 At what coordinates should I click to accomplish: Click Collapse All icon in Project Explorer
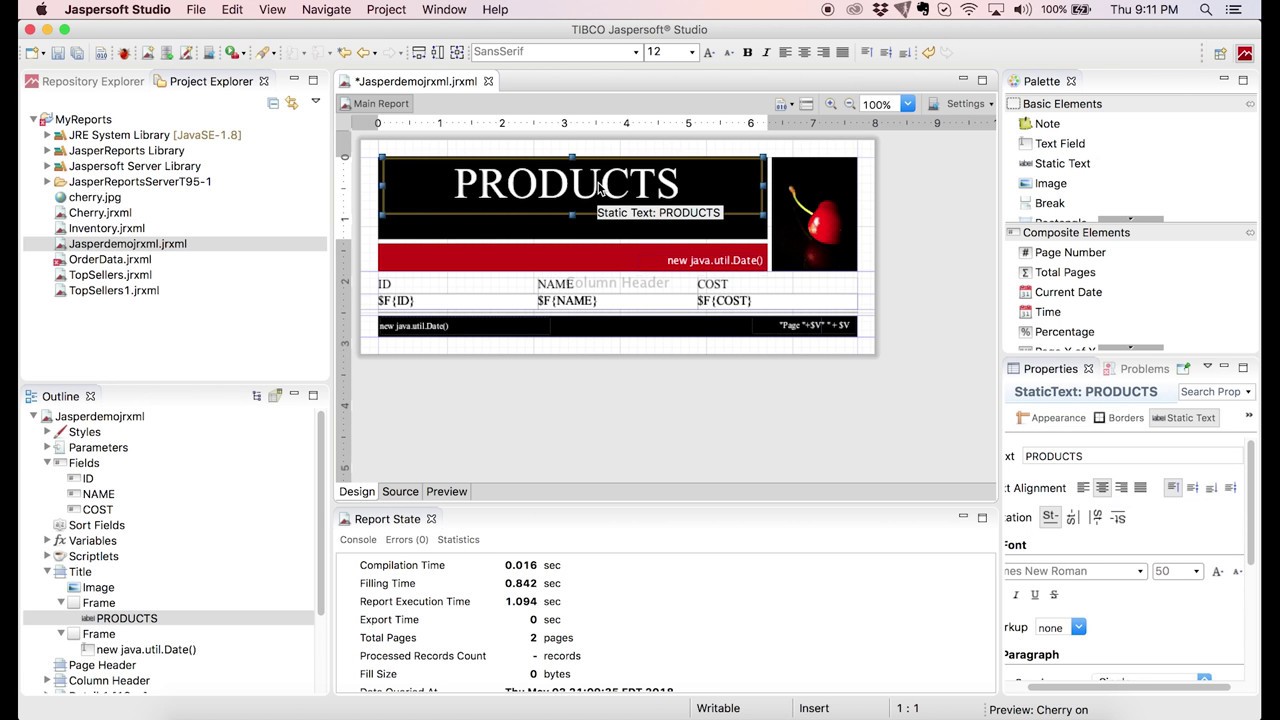[273, 103]
